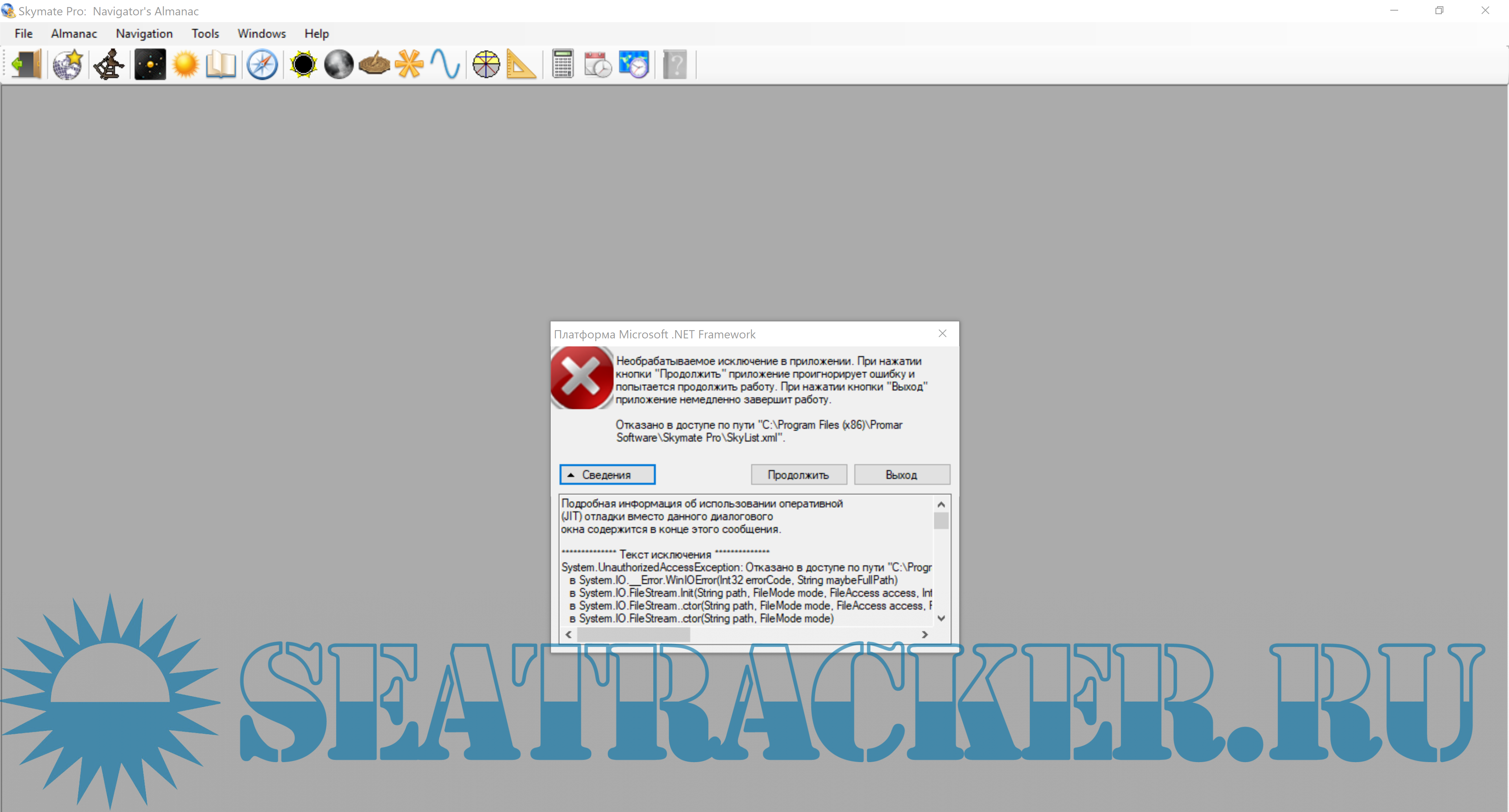This screenshot has width=1509, height=812.
Task: Select the compass toolbar icon
Action: [x=262, y=64]
